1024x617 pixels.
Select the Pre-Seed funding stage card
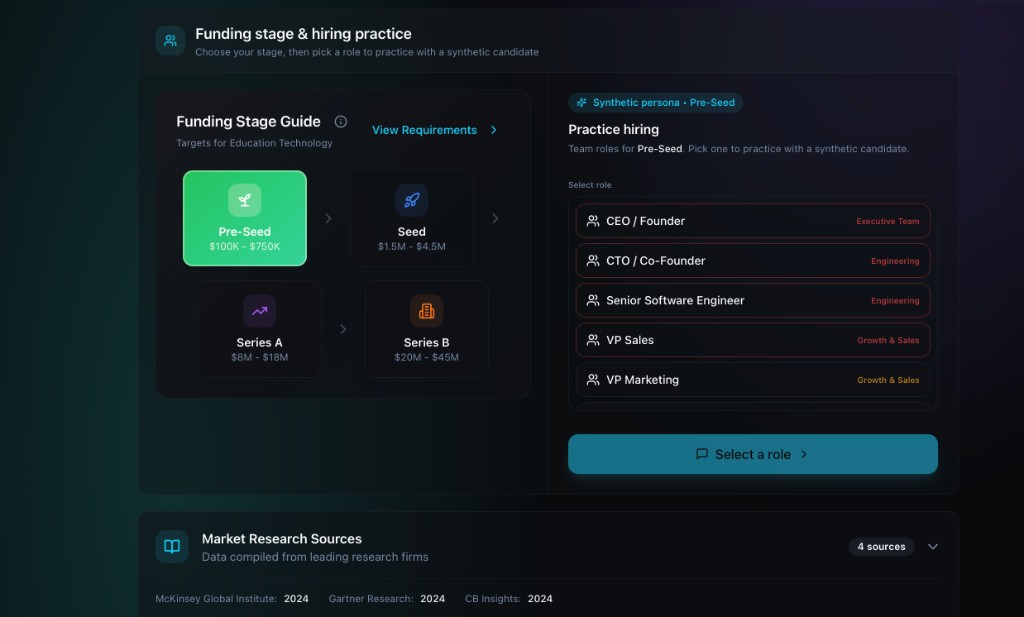245,218
